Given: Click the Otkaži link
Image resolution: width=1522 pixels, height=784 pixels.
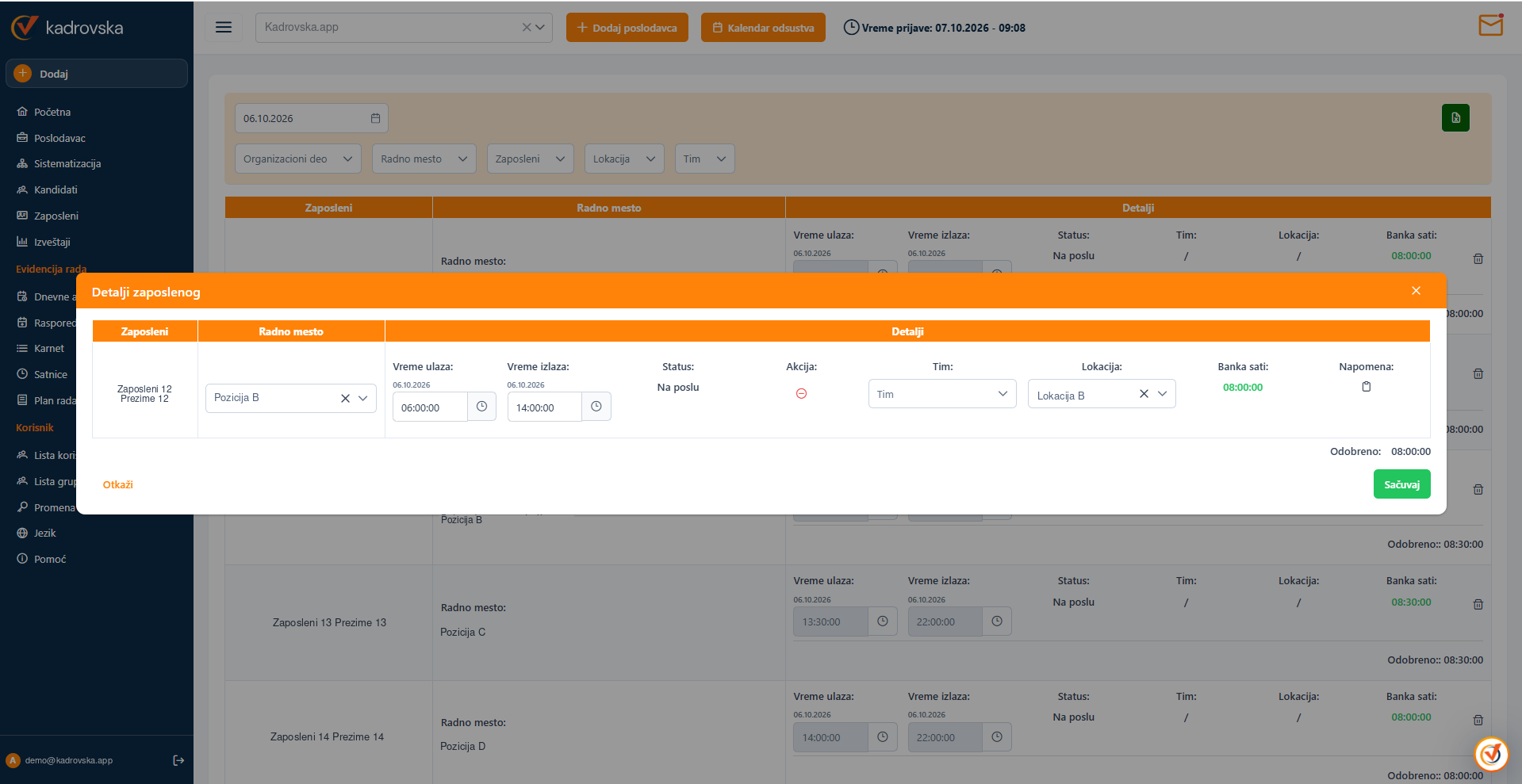Looking at the screenshot, I should tap(118, 484).
